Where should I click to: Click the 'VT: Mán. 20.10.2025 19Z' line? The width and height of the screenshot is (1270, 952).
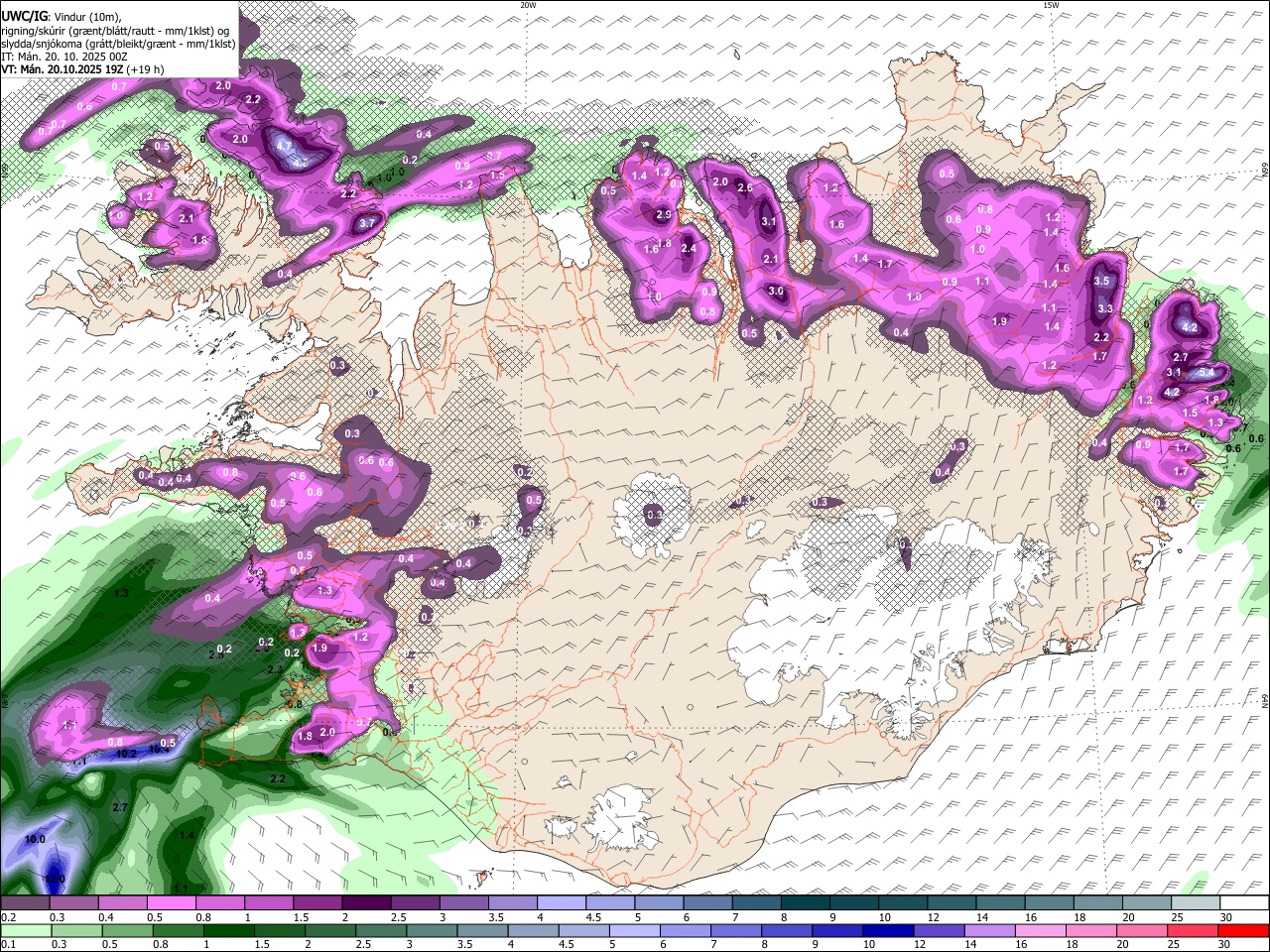click(62, 69)
